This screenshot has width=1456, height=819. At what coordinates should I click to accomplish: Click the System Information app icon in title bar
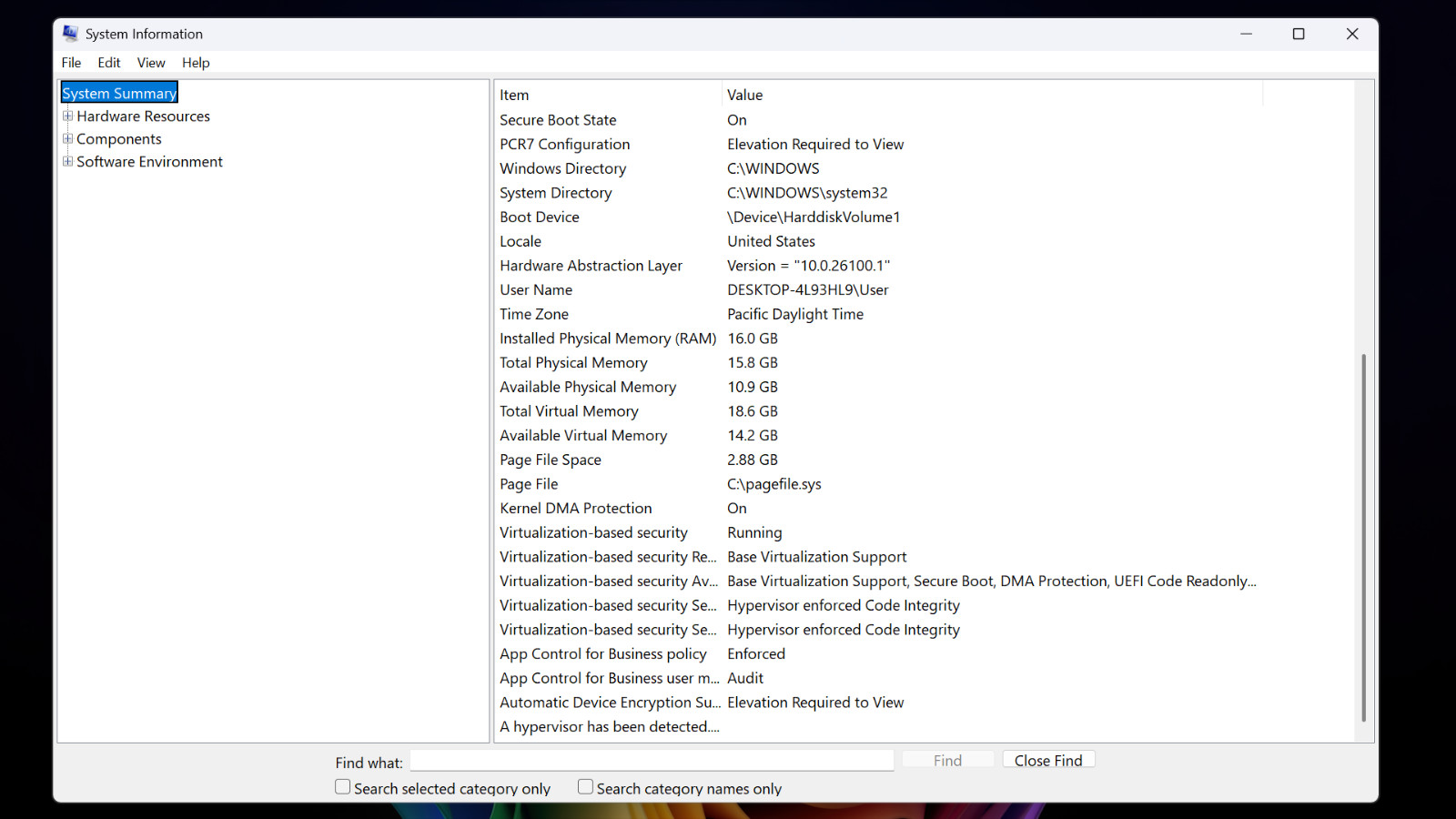click(70, 34)
